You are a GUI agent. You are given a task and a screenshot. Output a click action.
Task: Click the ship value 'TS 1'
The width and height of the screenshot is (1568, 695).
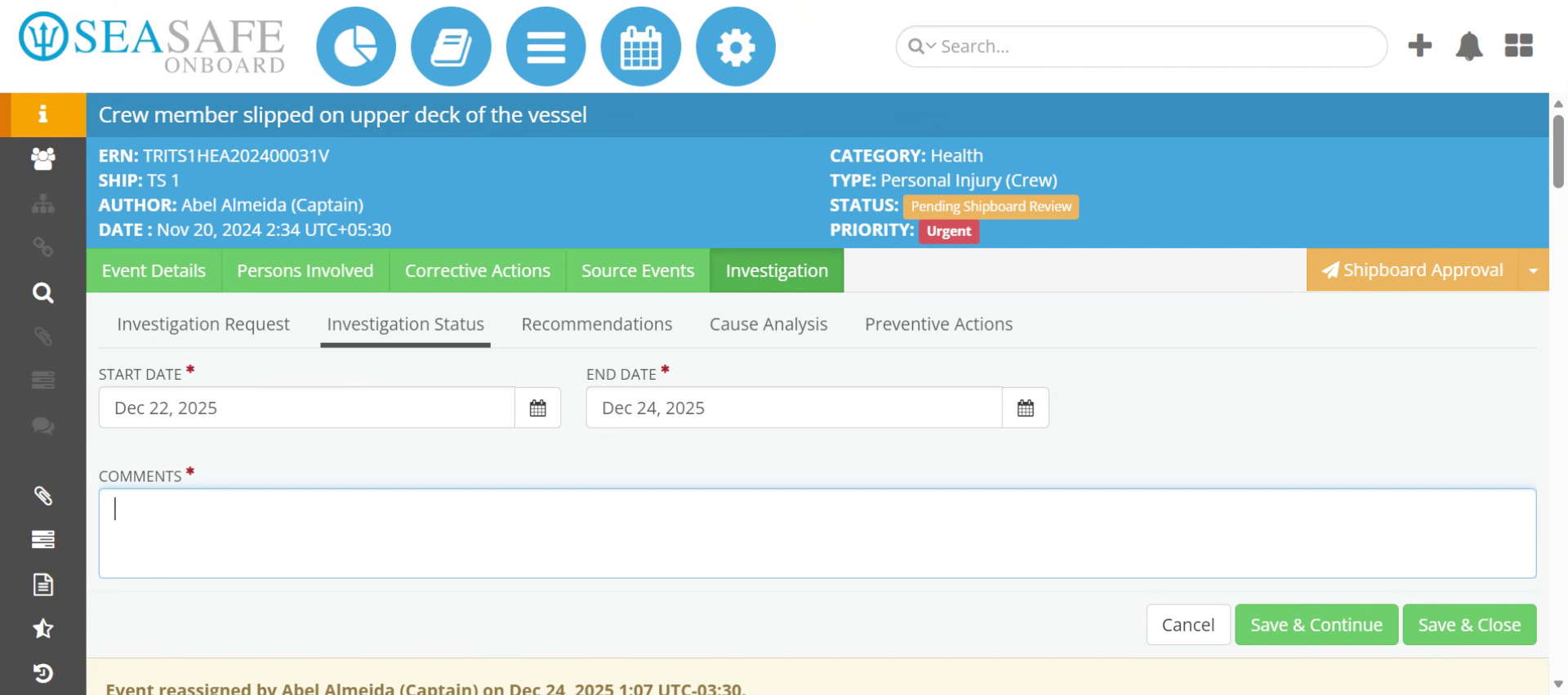[x=163, y=180]
